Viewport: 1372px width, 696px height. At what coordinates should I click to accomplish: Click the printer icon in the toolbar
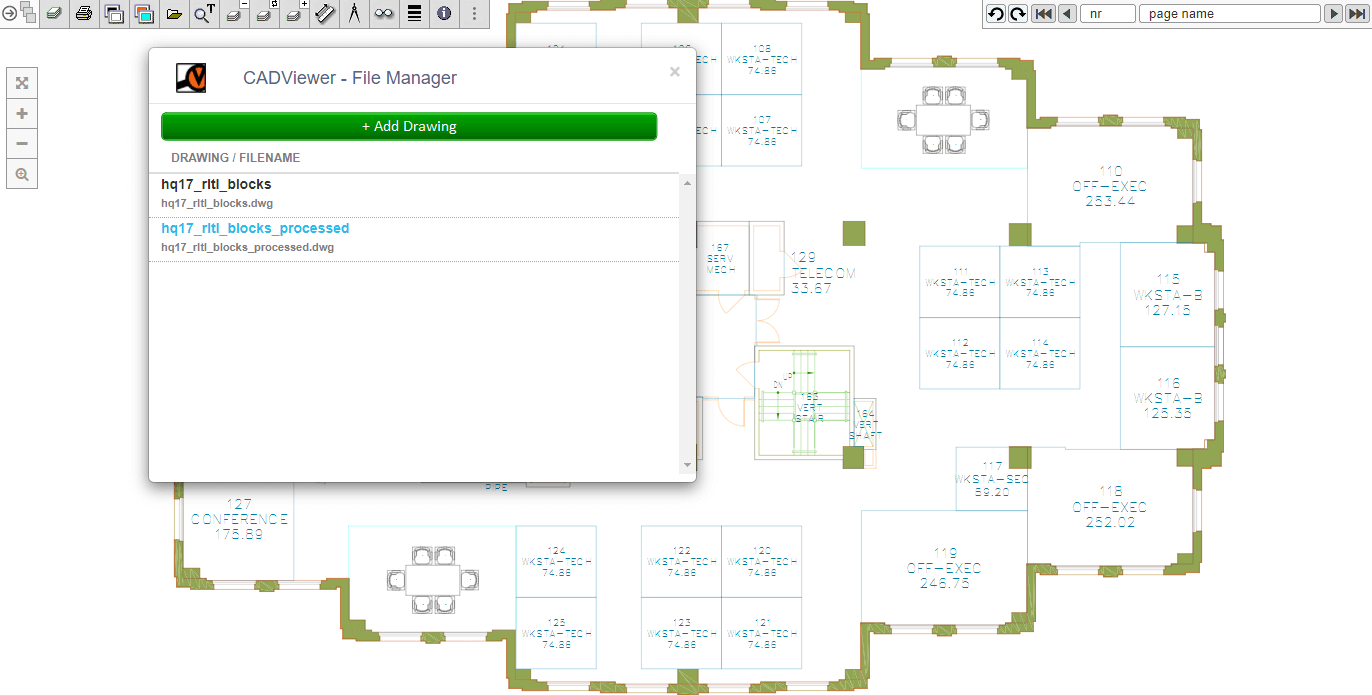84,14
